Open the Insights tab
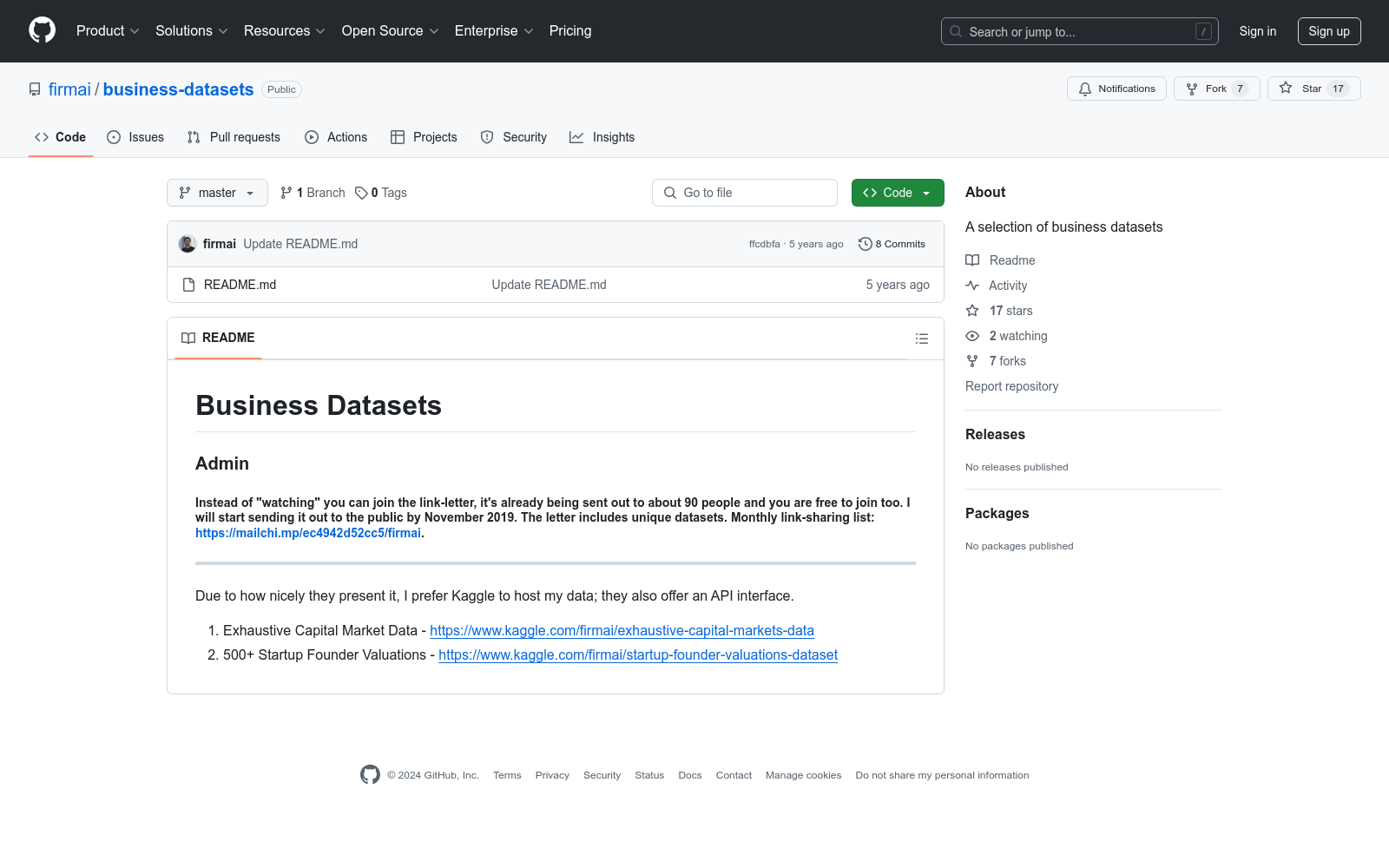 pos(602,137)
